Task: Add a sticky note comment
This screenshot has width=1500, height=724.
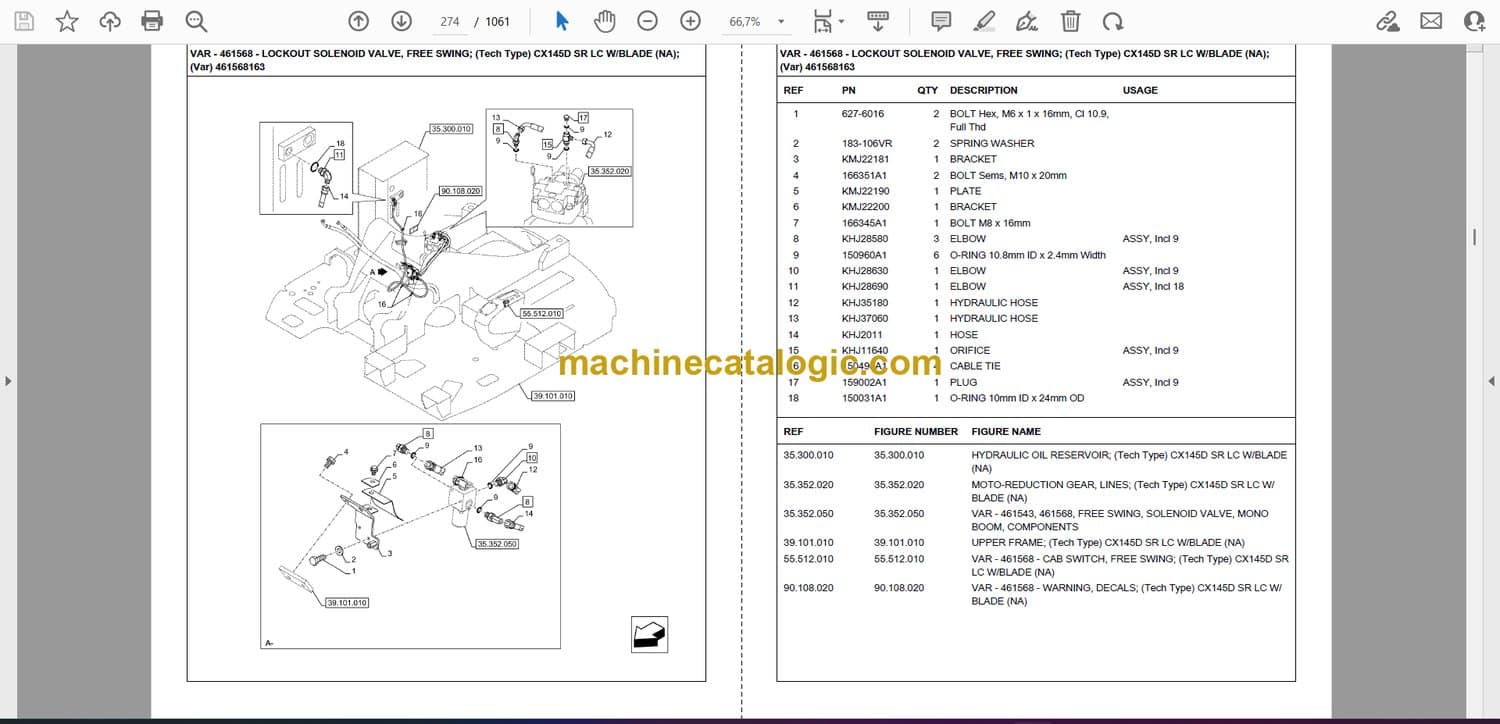Action: [x=941, y=21]
